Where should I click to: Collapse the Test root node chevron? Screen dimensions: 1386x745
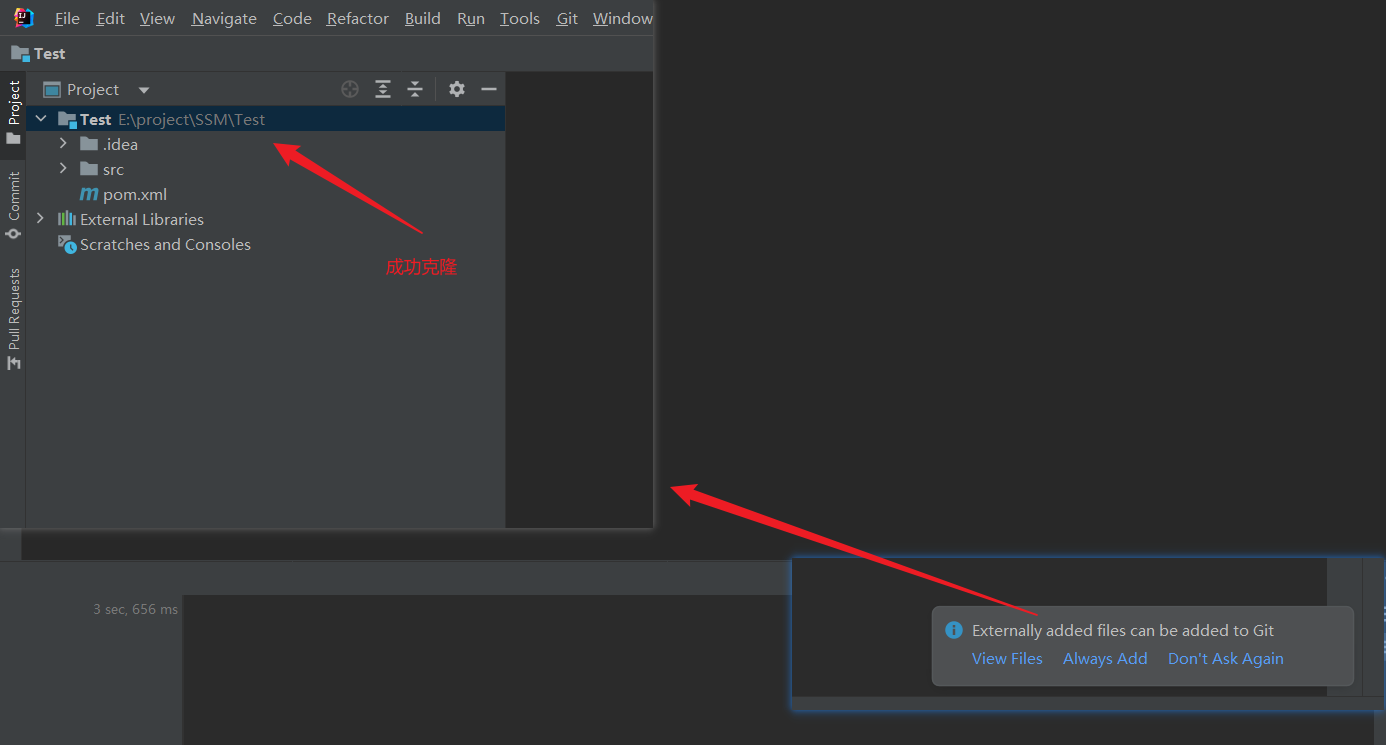click(41, 119)
